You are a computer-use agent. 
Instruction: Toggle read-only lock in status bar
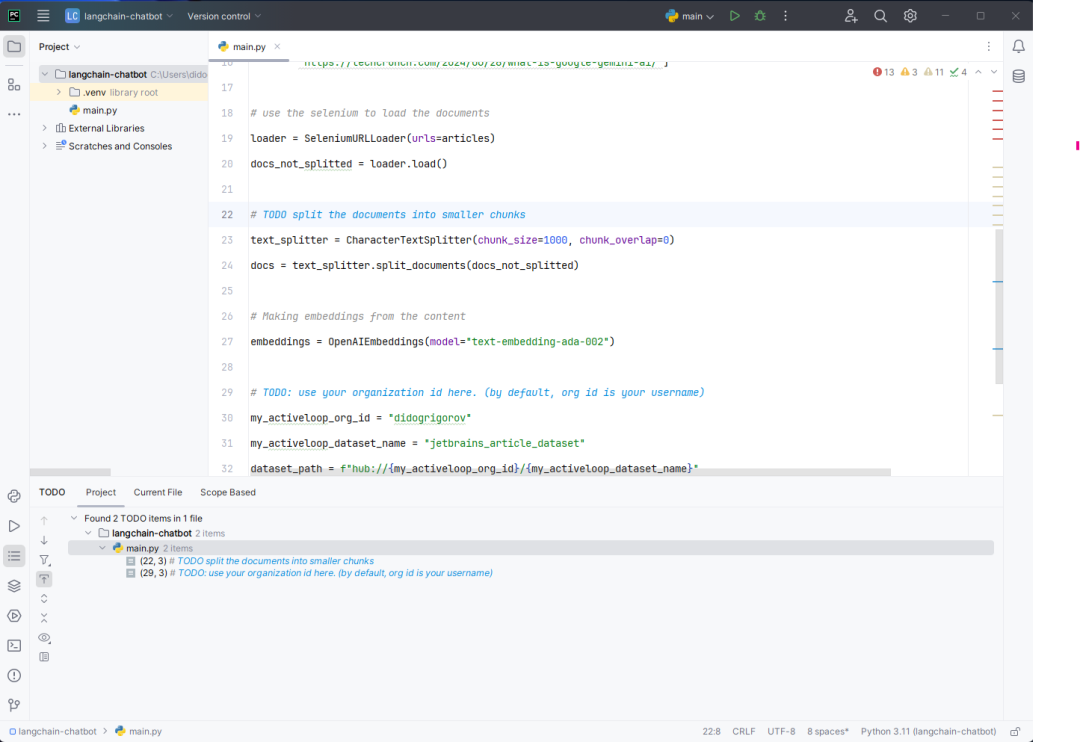(1015, 732)
